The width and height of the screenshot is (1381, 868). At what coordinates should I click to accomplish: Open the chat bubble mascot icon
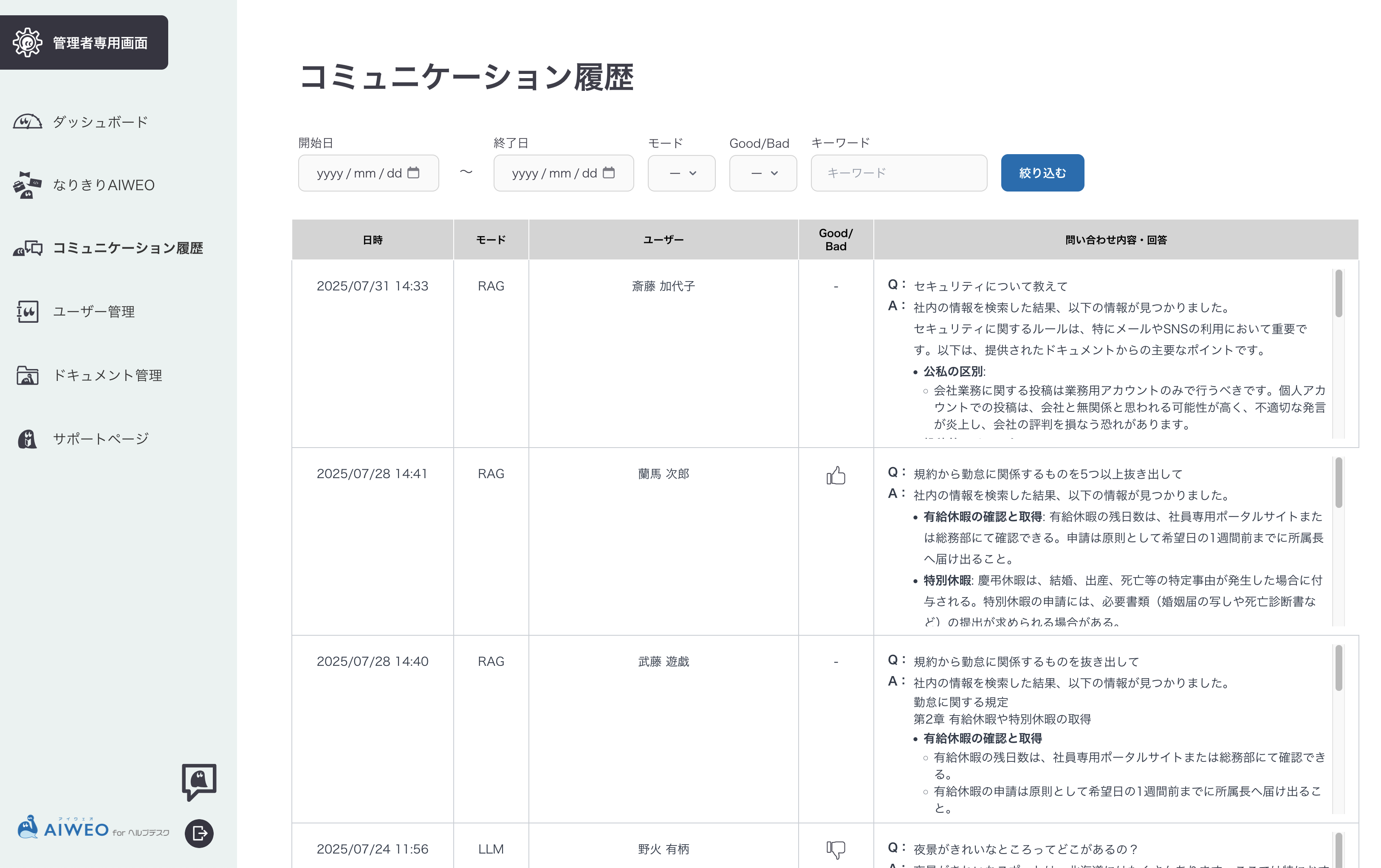pos(199,781)
